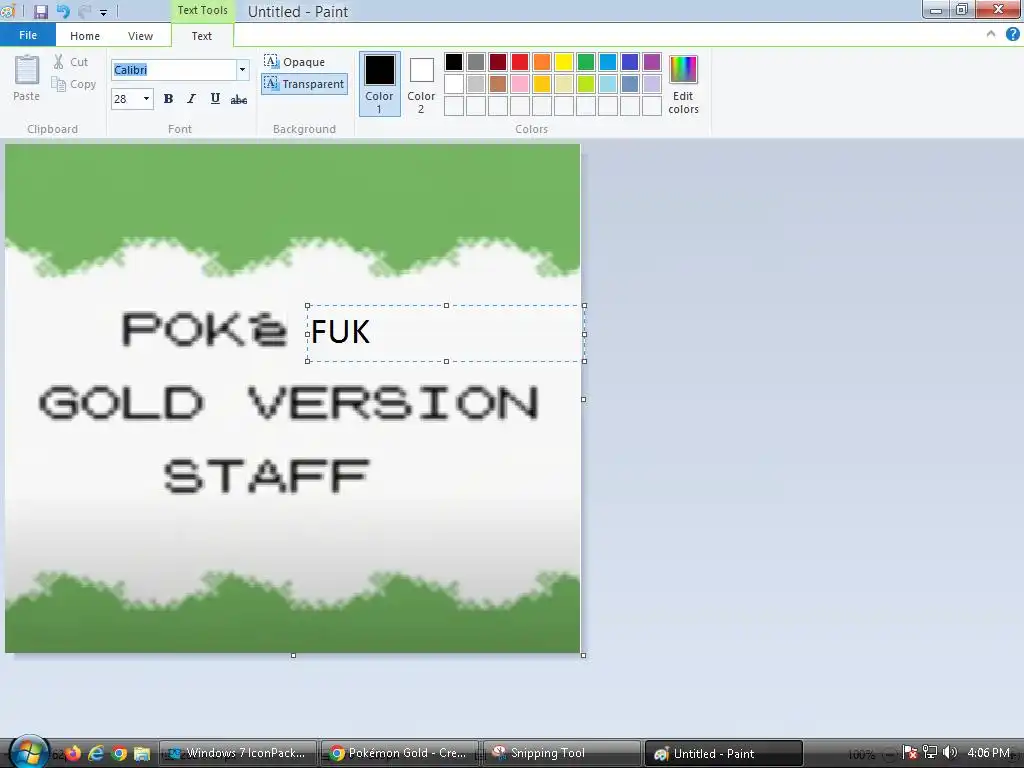The width and height of the screenshot is (1024, 768).
Task: Collapse the ribbon with the caret arrow
Action: coord(991,35)
